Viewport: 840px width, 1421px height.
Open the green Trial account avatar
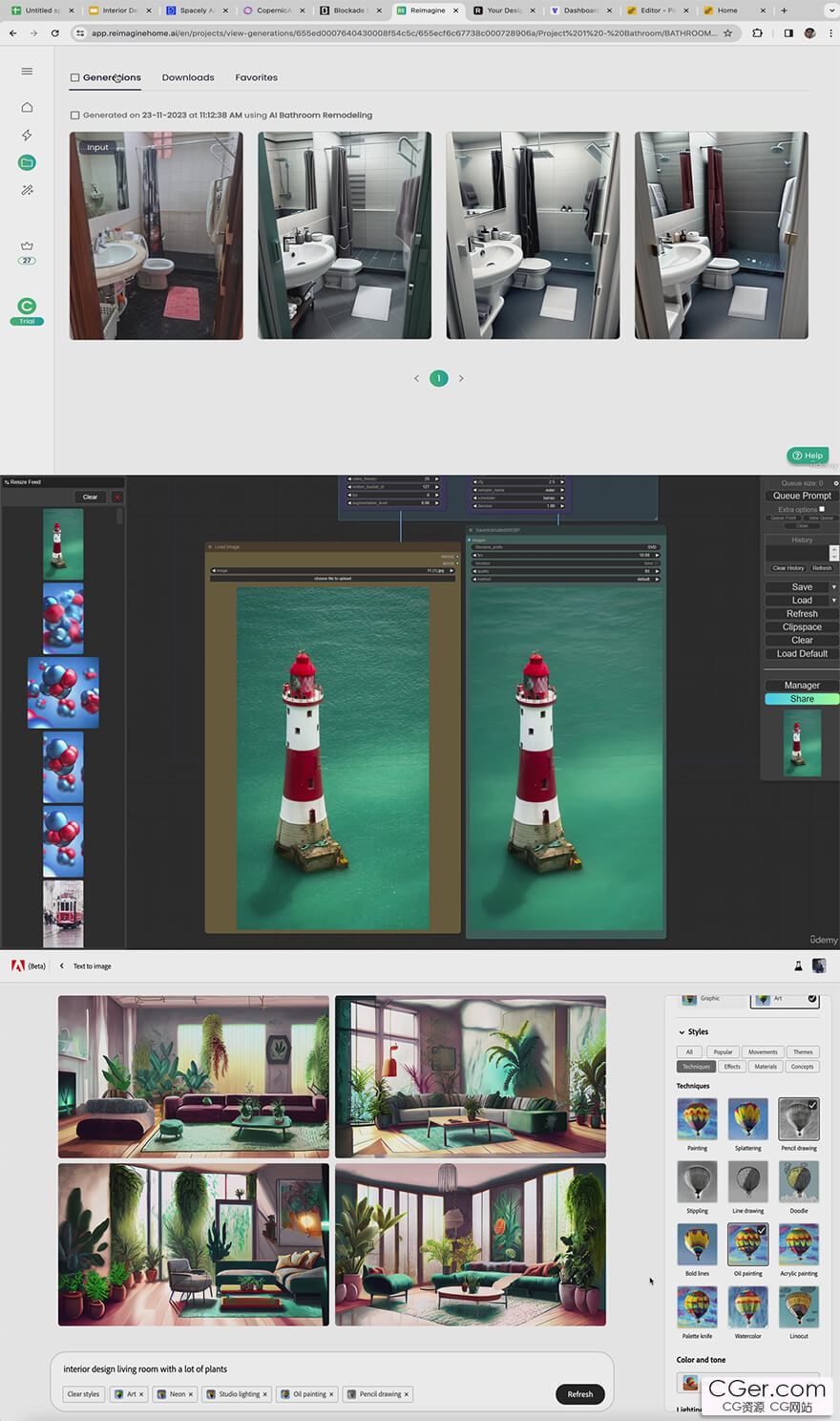coord(27,310)
